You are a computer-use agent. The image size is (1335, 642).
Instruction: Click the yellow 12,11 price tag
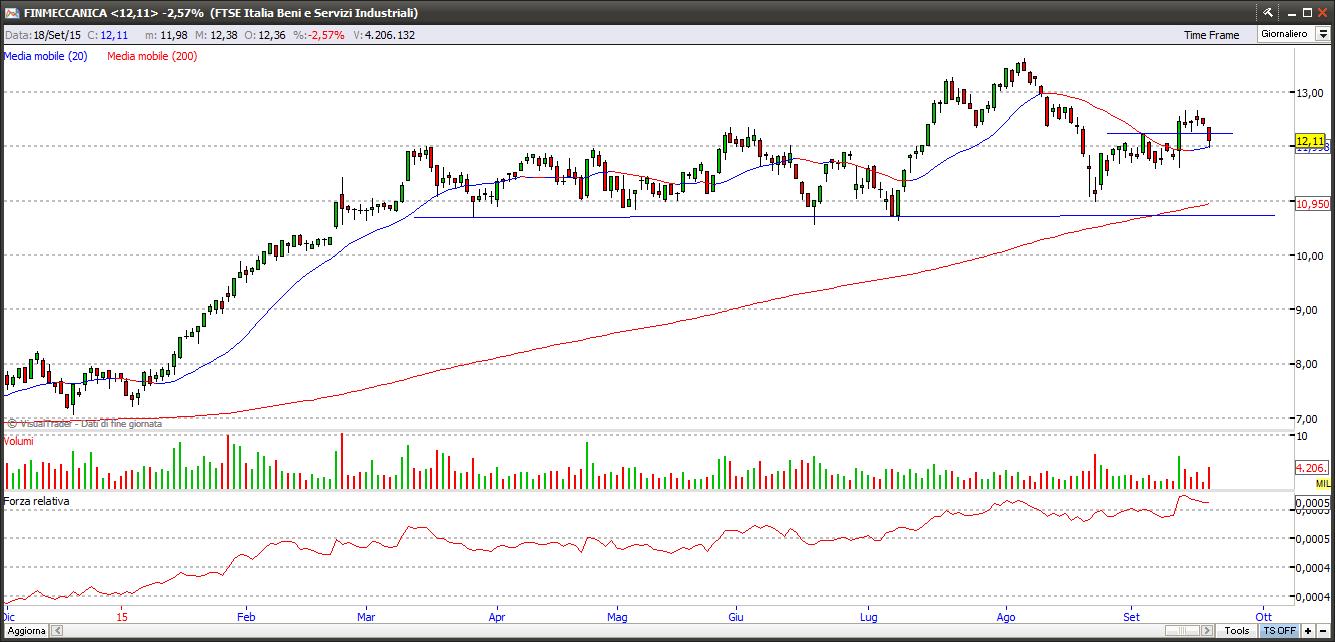(x=1310, y=140)
